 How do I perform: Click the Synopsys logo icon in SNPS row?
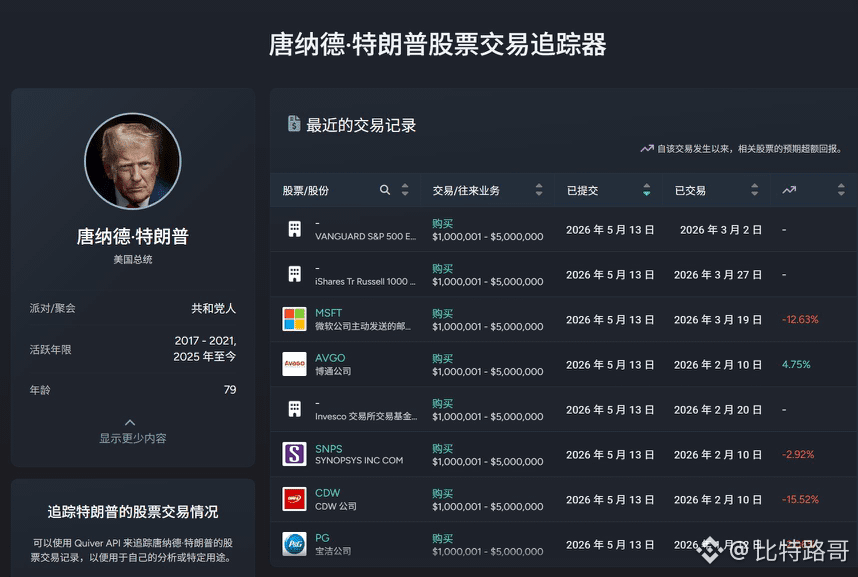coord(294,454)
